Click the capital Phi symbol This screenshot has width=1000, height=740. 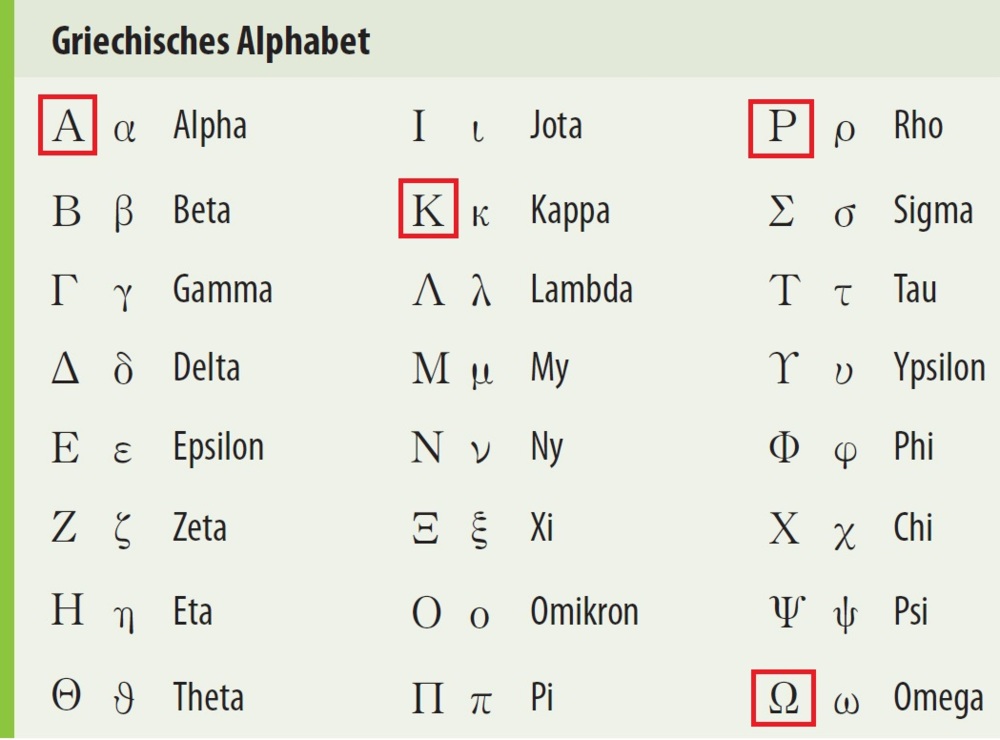click(784, 447)
